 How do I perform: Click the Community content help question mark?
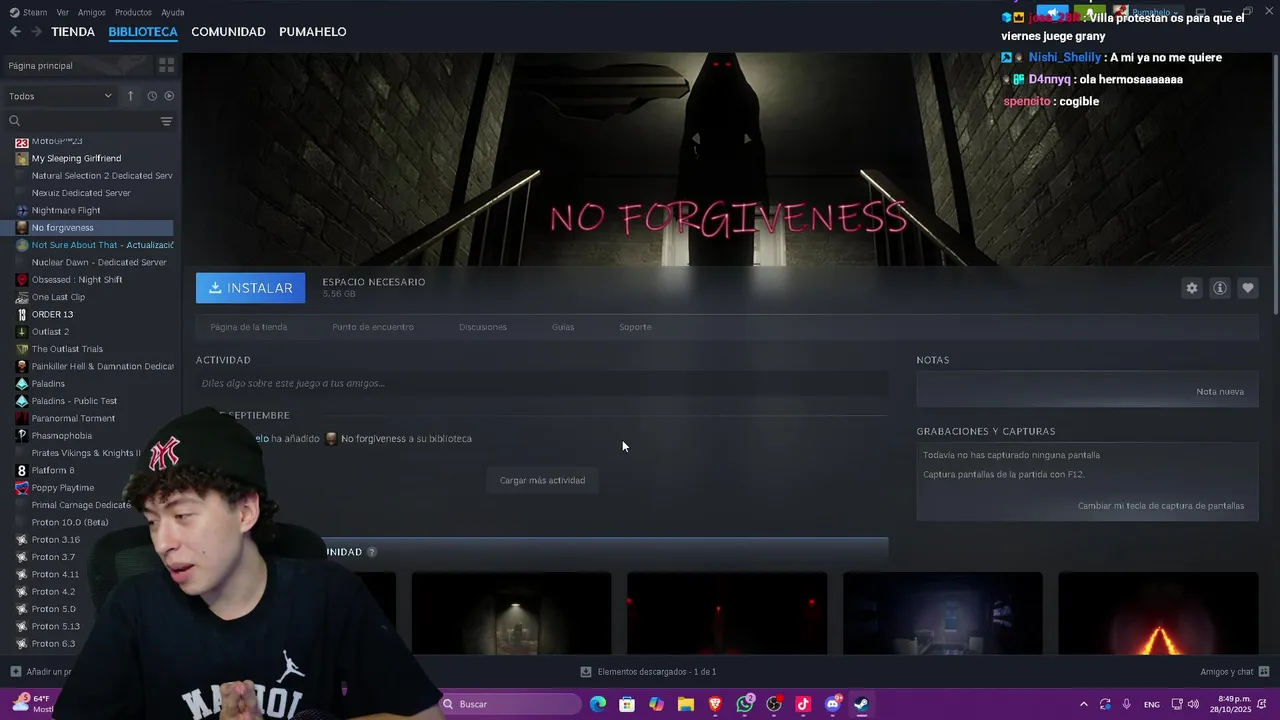pos(372,552)
